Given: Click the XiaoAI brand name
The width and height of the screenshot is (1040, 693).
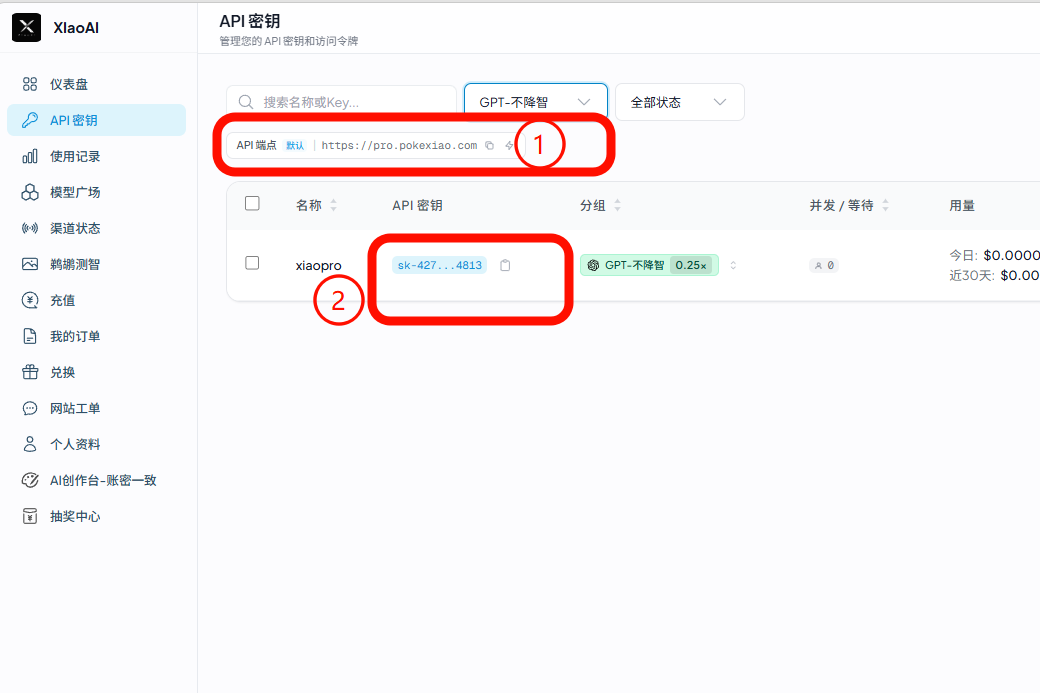Looking at the screenshot, I should pos(76,28).
